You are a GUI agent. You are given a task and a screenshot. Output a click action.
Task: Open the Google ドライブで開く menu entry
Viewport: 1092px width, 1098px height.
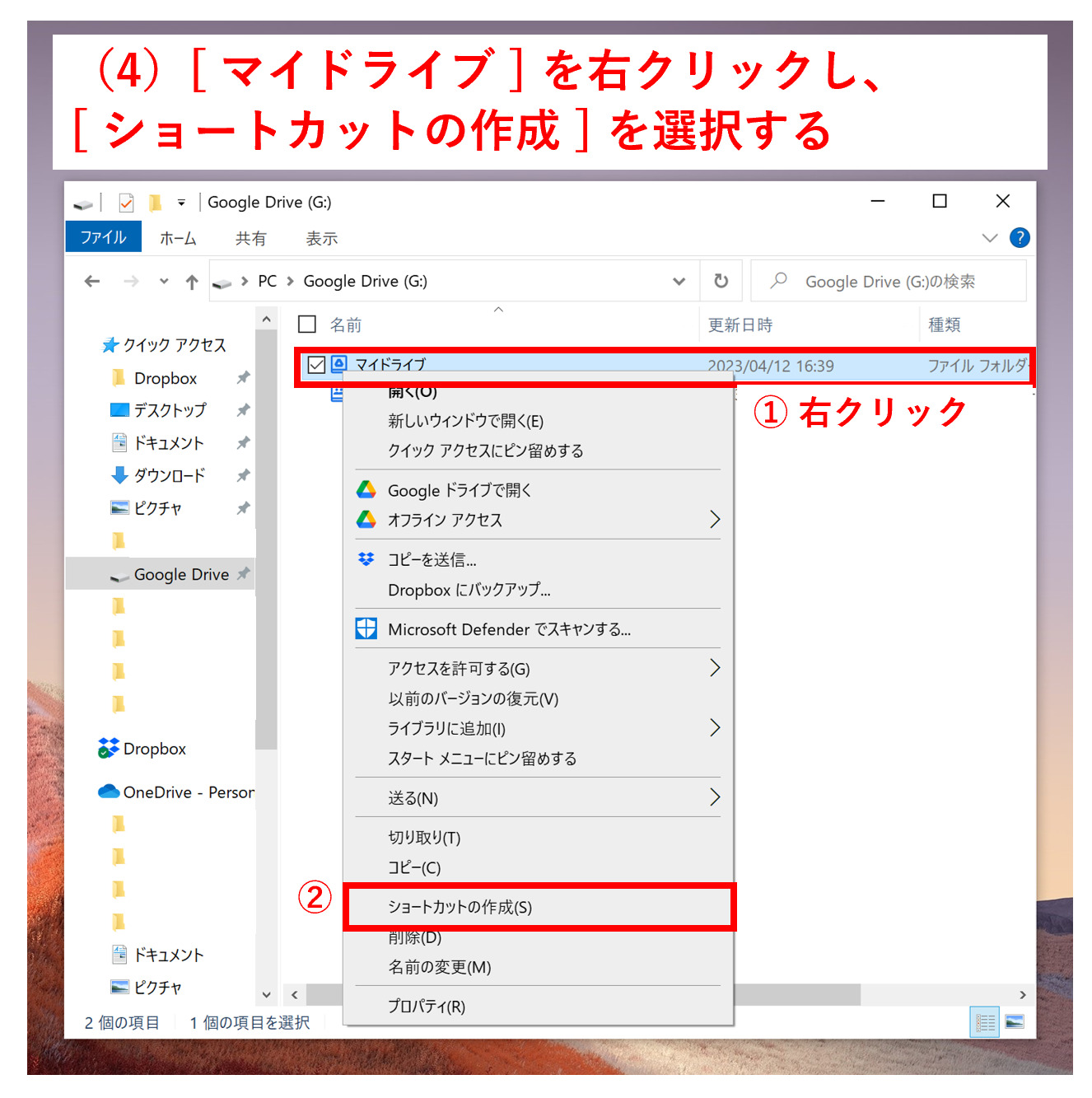click(x=537, y=490)
